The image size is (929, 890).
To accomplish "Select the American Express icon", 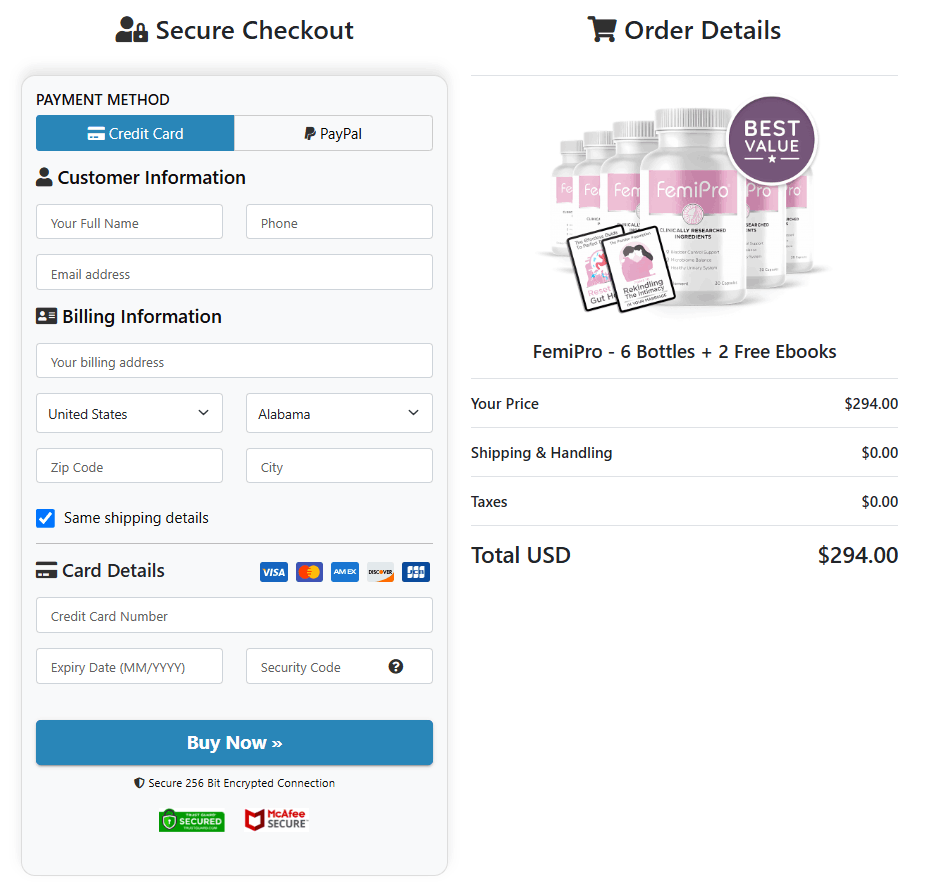I will (x=344, y=571).
